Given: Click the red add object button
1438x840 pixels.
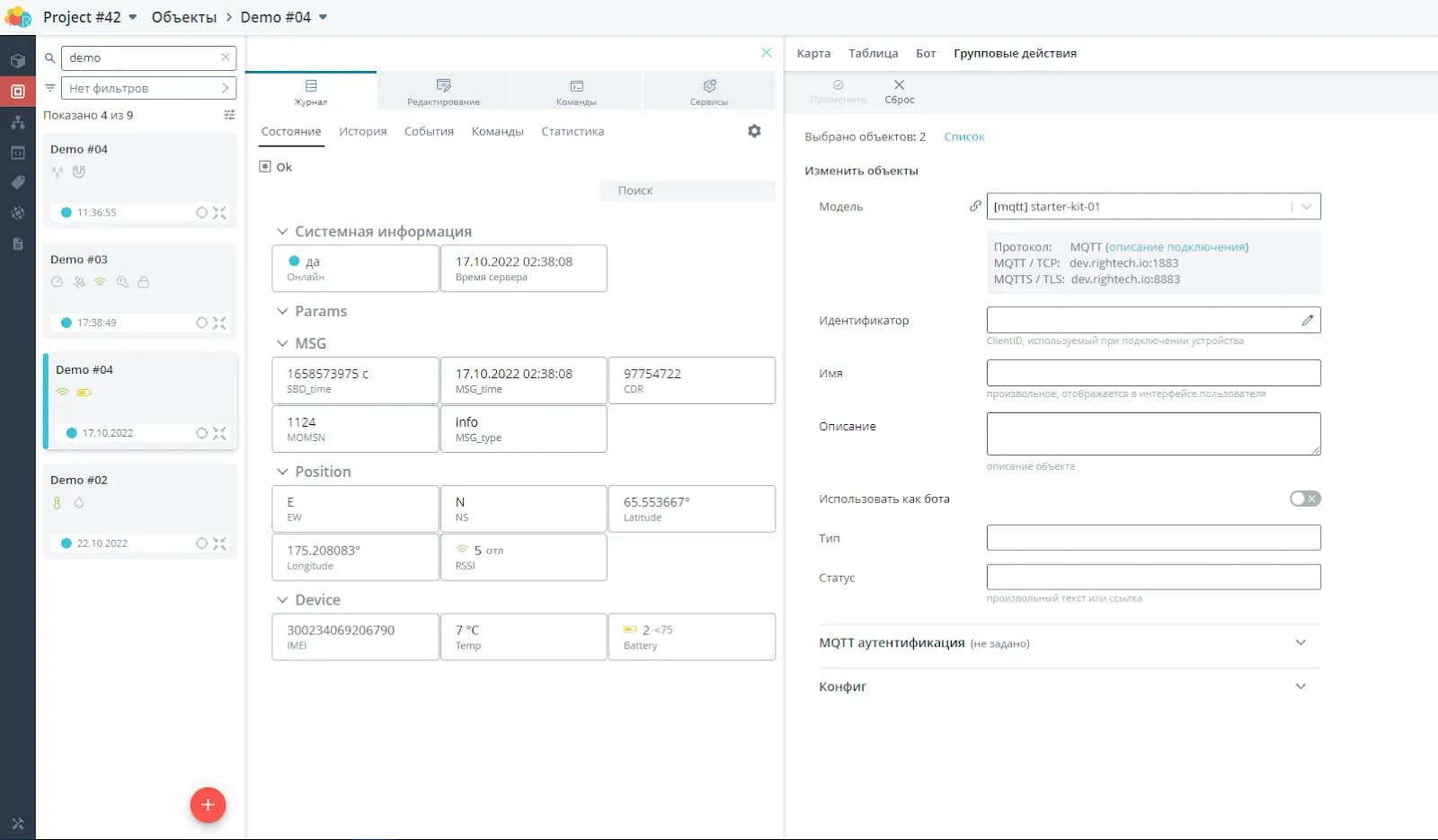Looking at the screenshot, I should click(x=208, y=805).
